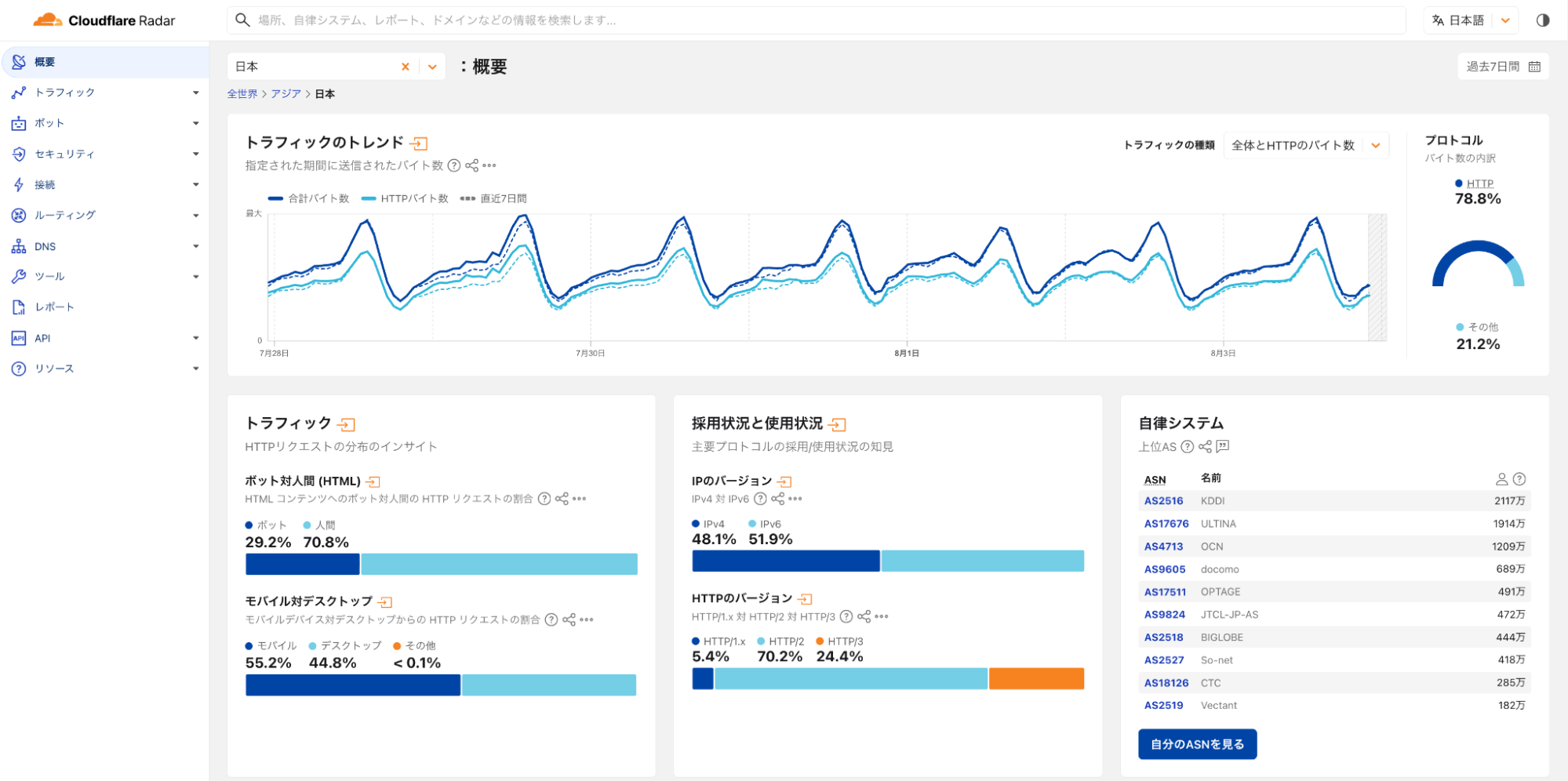Click the protocol gauge donut chart
This screenshot has height=781, width=1568.
tap(1478, 263)
